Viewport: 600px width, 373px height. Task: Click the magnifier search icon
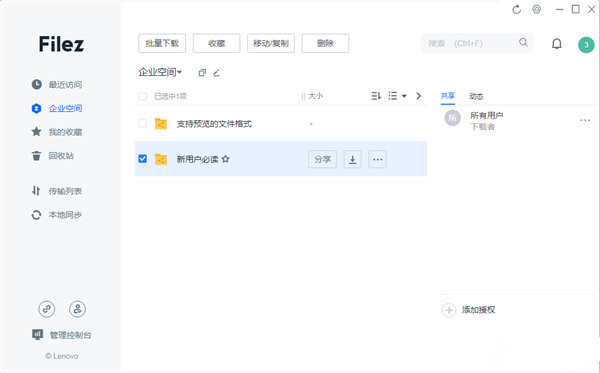coord(523,42)
